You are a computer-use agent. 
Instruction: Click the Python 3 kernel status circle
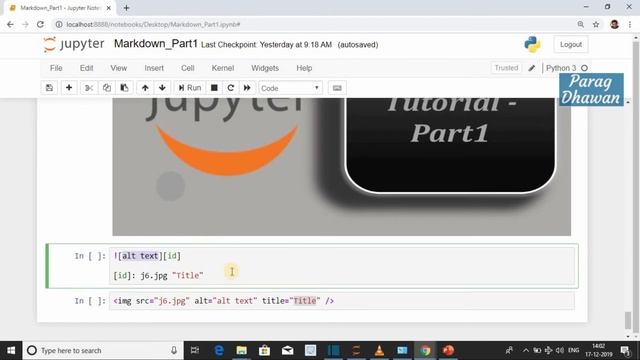[x=584, y=68]
